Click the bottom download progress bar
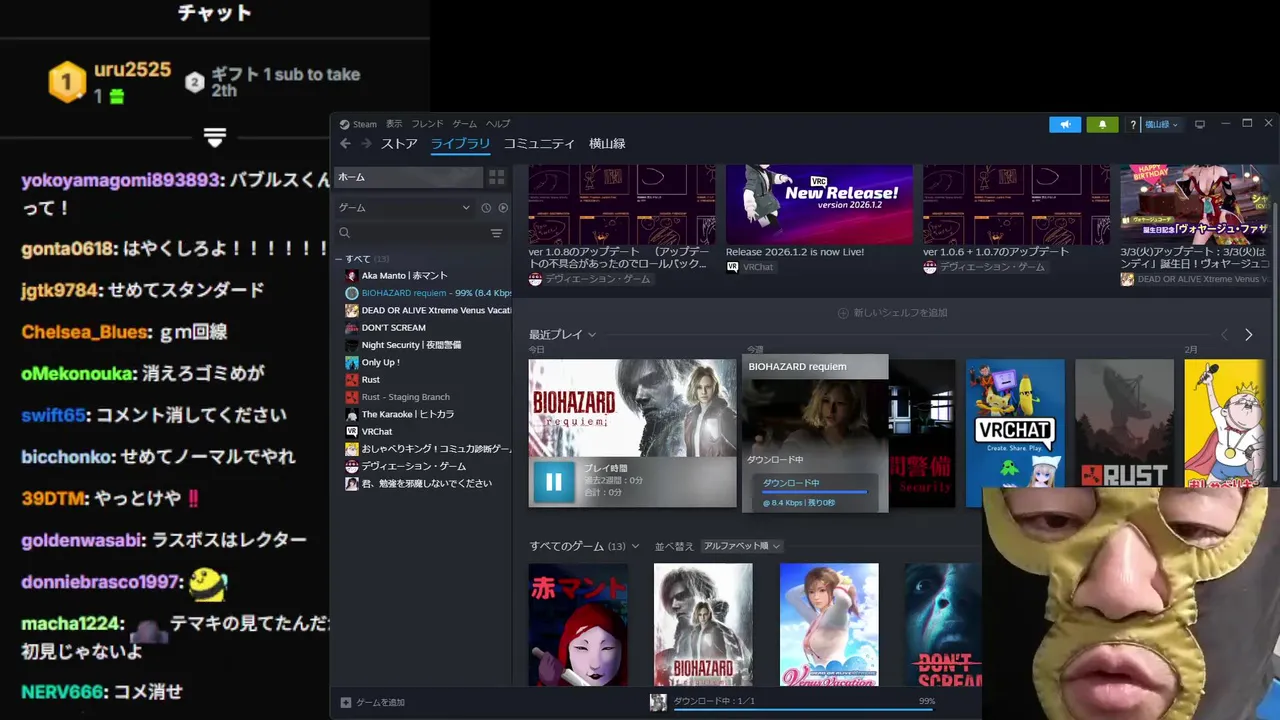This screenshot has width=1280, height=720. point(803,709)
